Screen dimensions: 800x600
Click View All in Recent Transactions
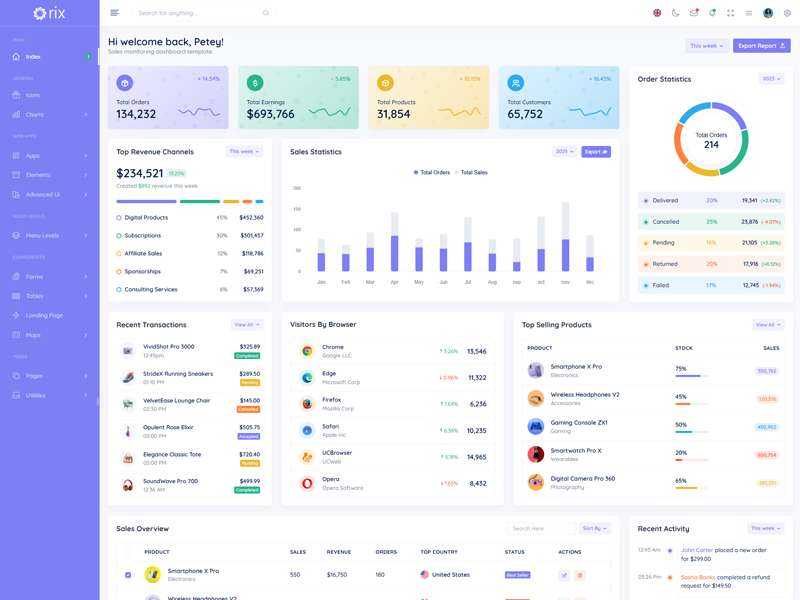coord(246,325)
